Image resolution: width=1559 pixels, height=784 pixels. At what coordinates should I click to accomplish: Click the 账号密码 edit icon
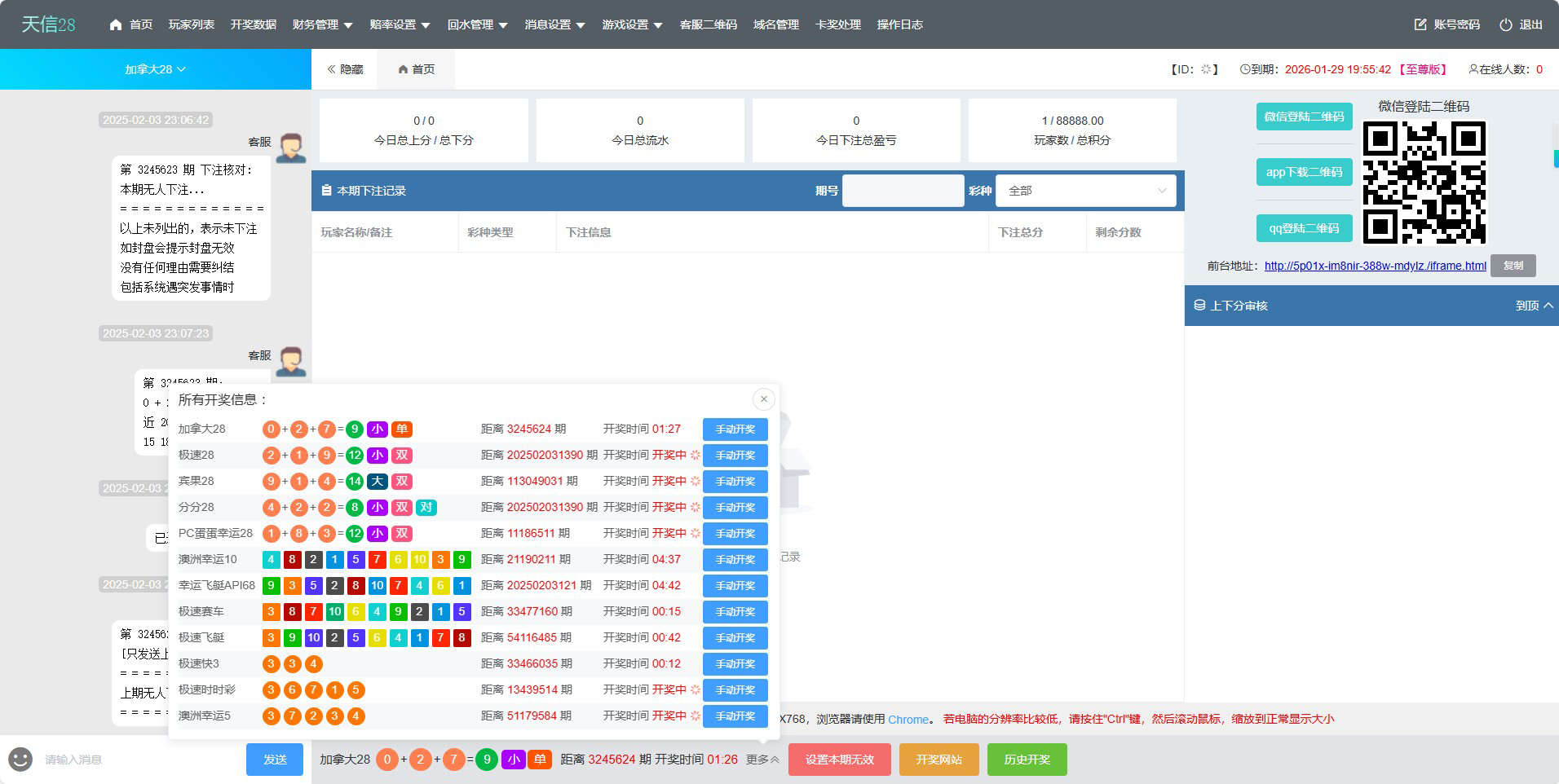(1420, 24)
